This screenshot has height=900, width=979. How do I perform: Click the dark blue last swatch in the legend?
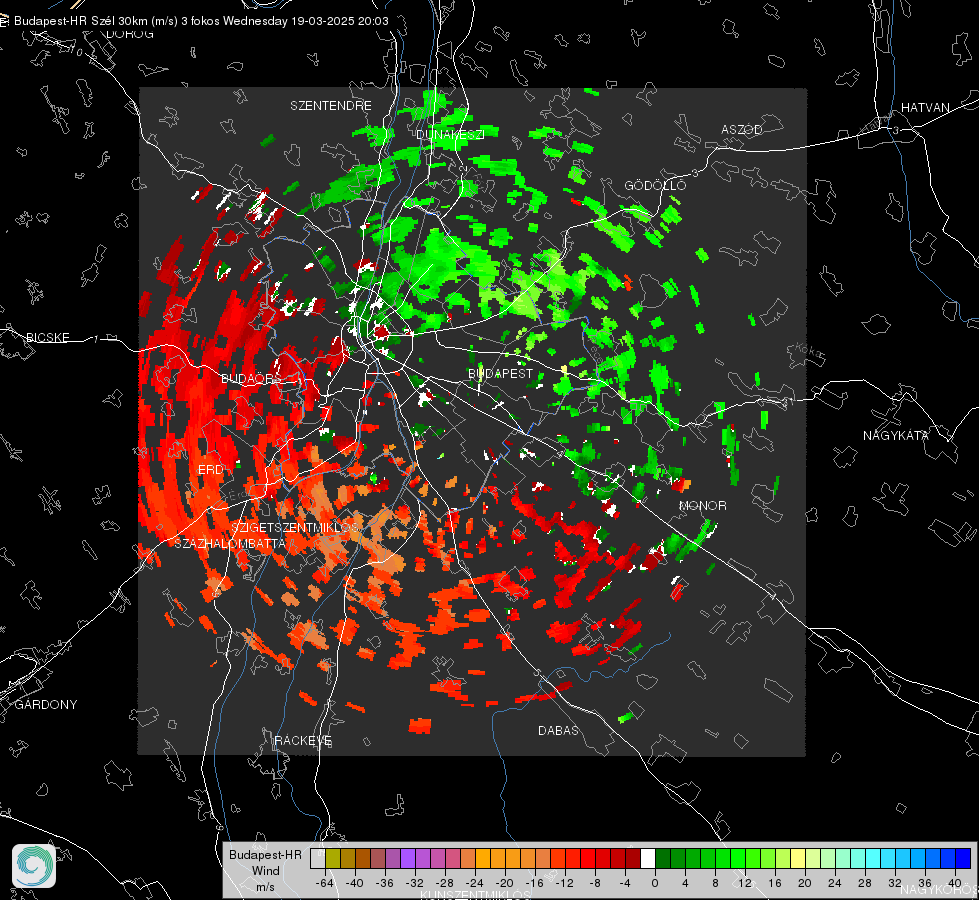(x=963, y=859)
